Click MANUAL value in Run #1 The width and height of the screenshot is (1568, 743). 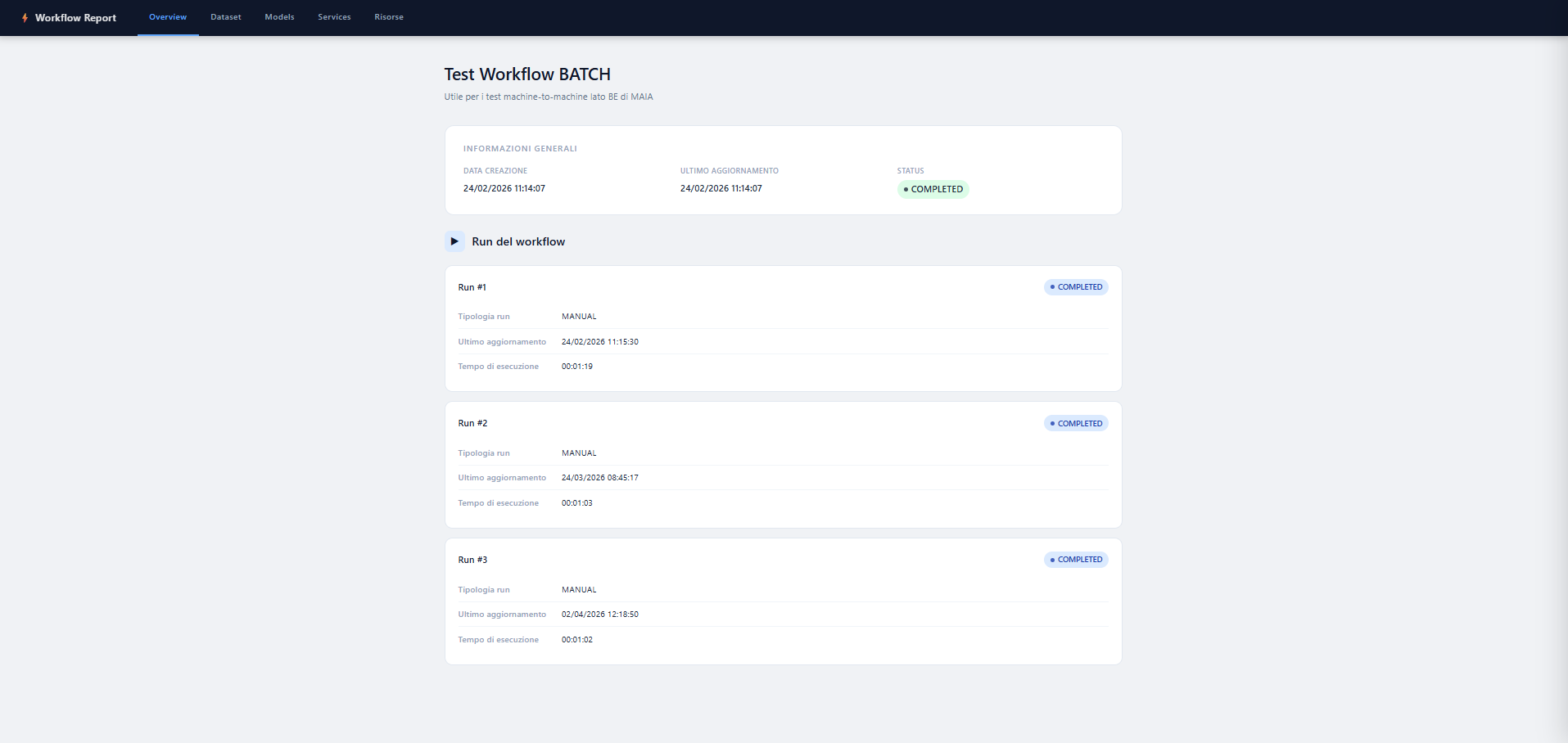pos(579,317)
